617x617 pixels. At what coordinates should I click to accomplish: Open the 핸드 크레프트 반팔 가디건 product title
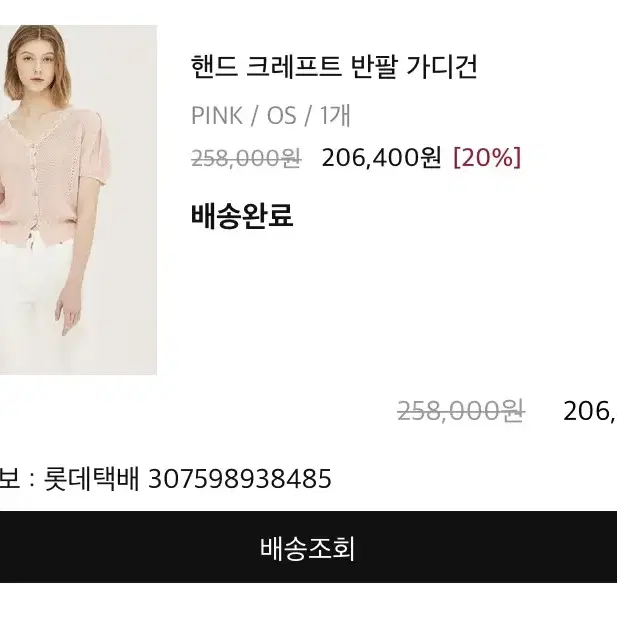pyautogui.click(x=334, y=66)
